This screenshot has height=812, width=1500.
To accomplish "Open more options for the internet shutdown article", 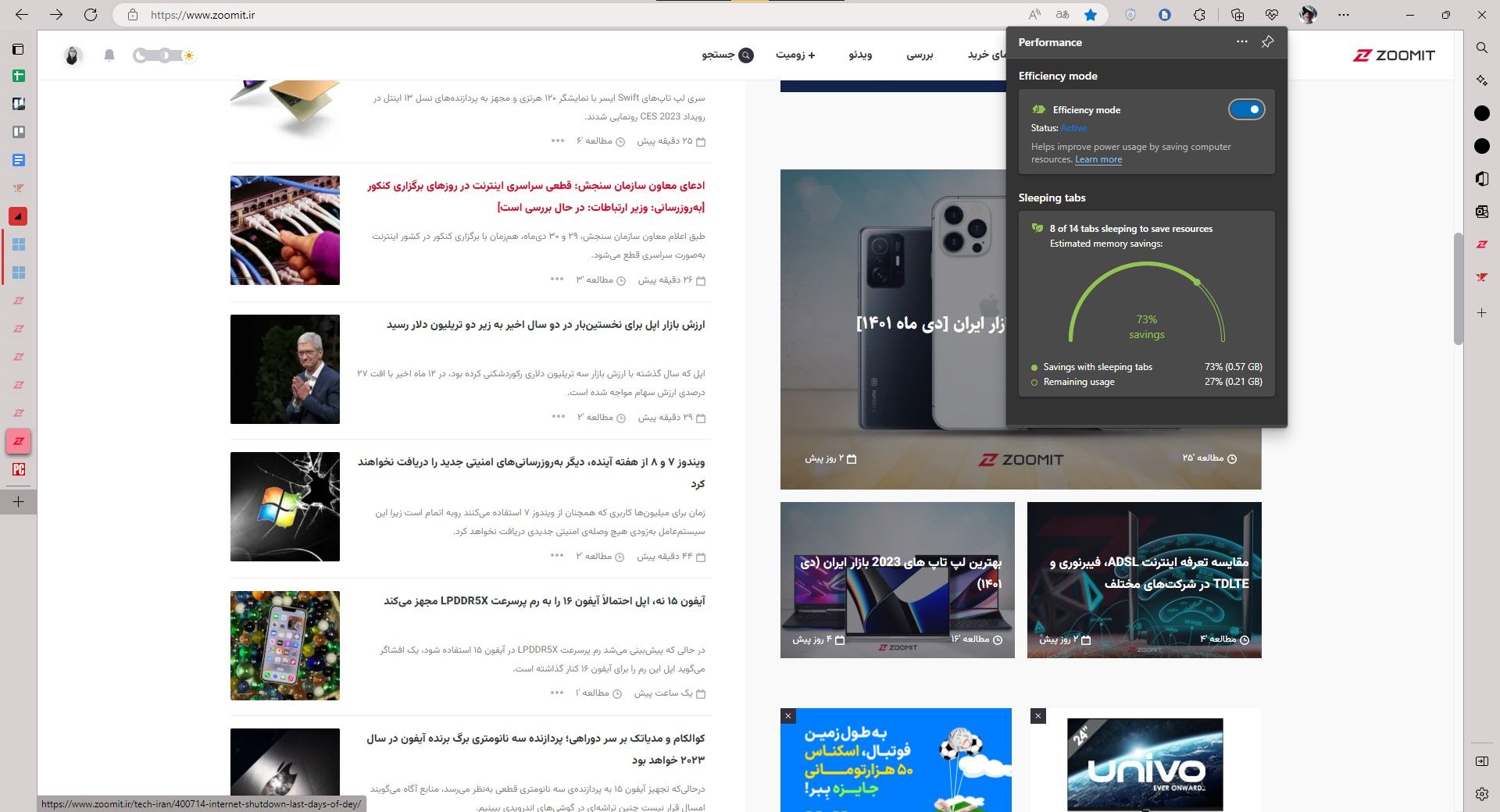I will 557,280.
